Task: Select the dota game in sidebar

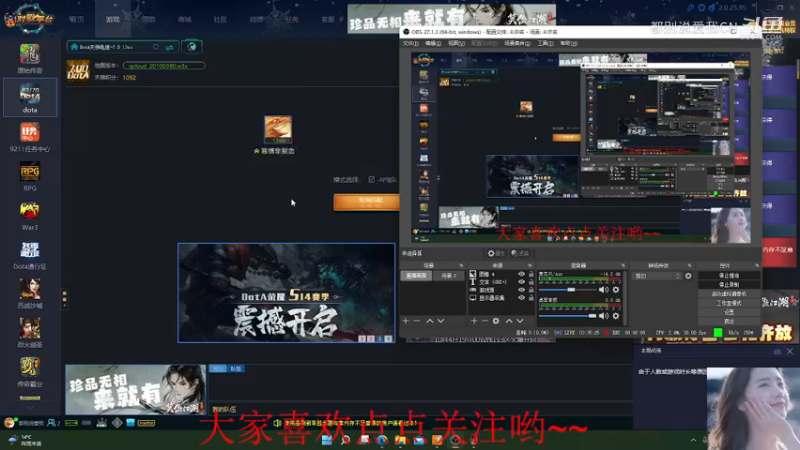Action: [30, 97]
